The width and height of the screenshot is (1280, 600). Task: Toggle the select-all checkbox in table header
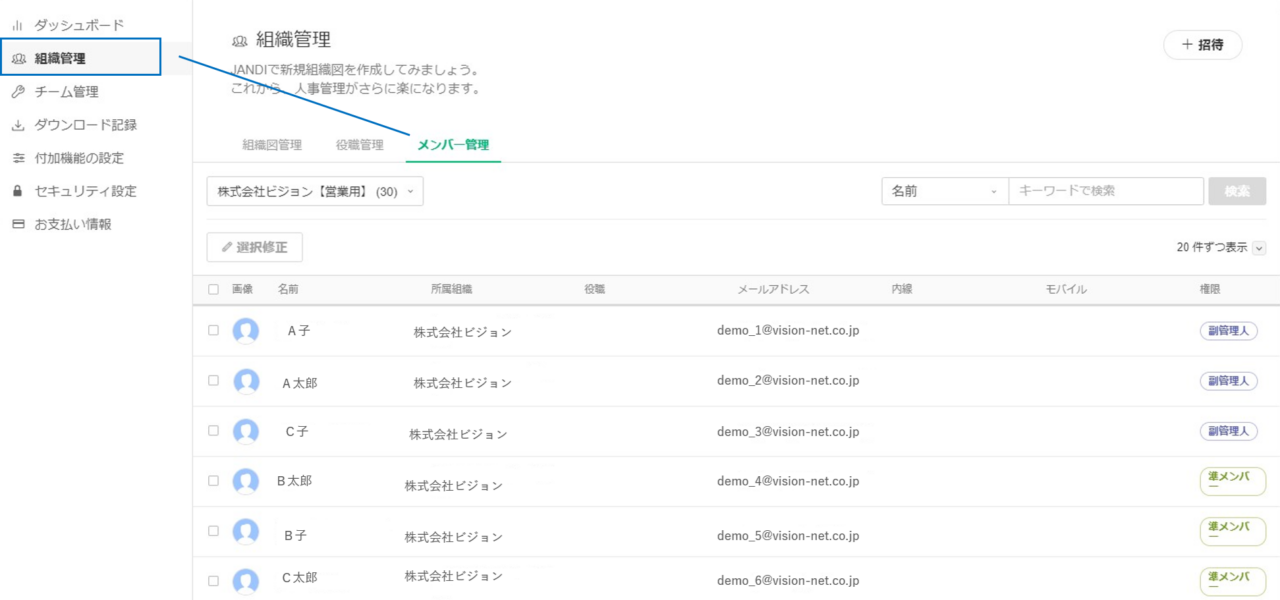(213, 289)
